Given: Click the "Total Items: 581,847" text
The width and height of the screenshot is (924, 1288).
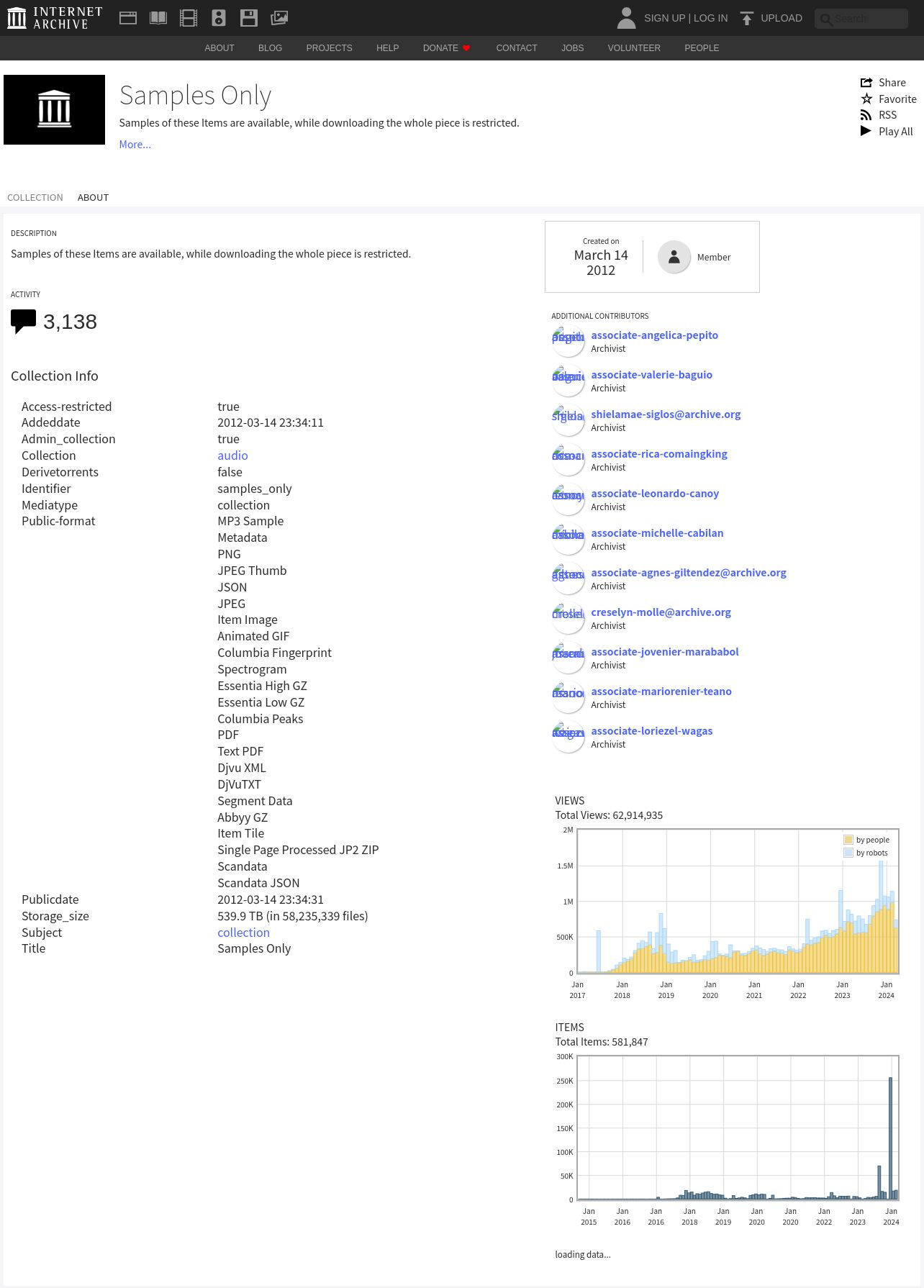Looking at the screenshot, I should click(x=601, y=1042).
